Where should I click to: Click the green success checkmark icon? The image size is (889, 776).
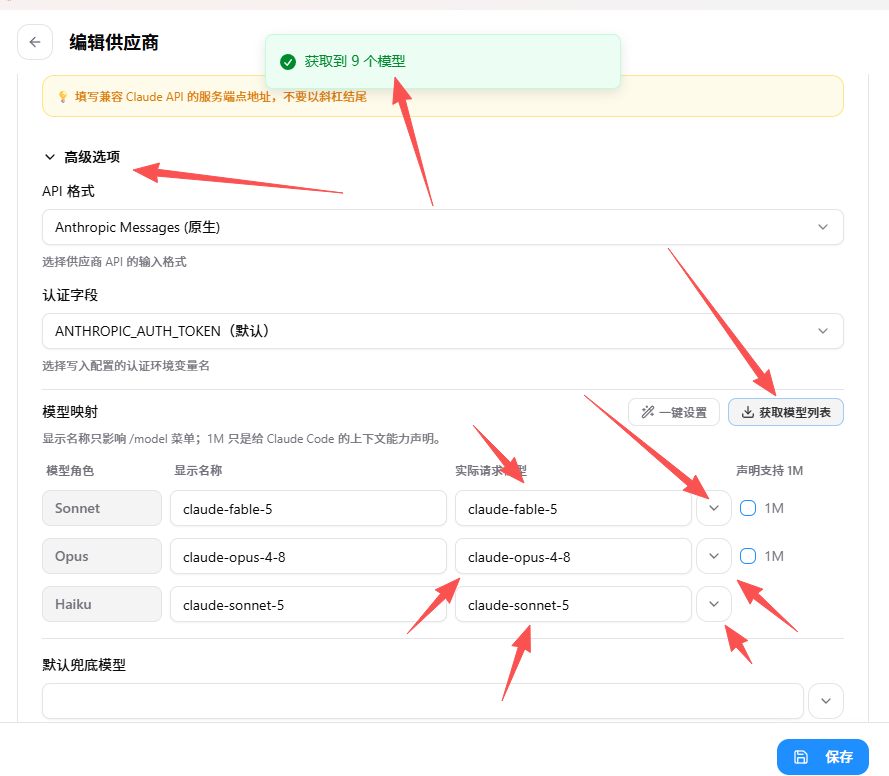(288, 62)
